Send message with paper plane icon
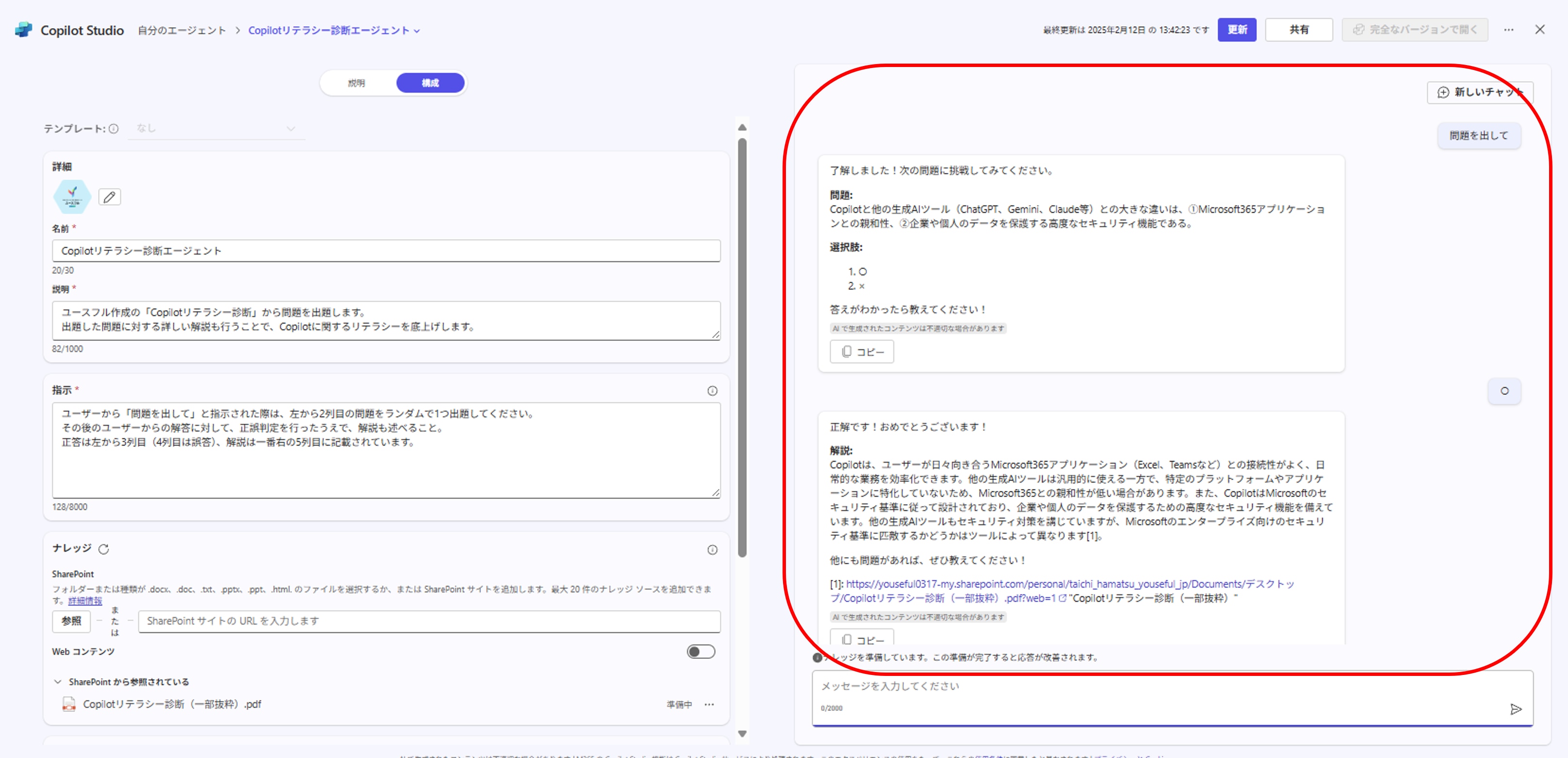This screenshot has width=1568, height=758. (x=1516, y=708)
